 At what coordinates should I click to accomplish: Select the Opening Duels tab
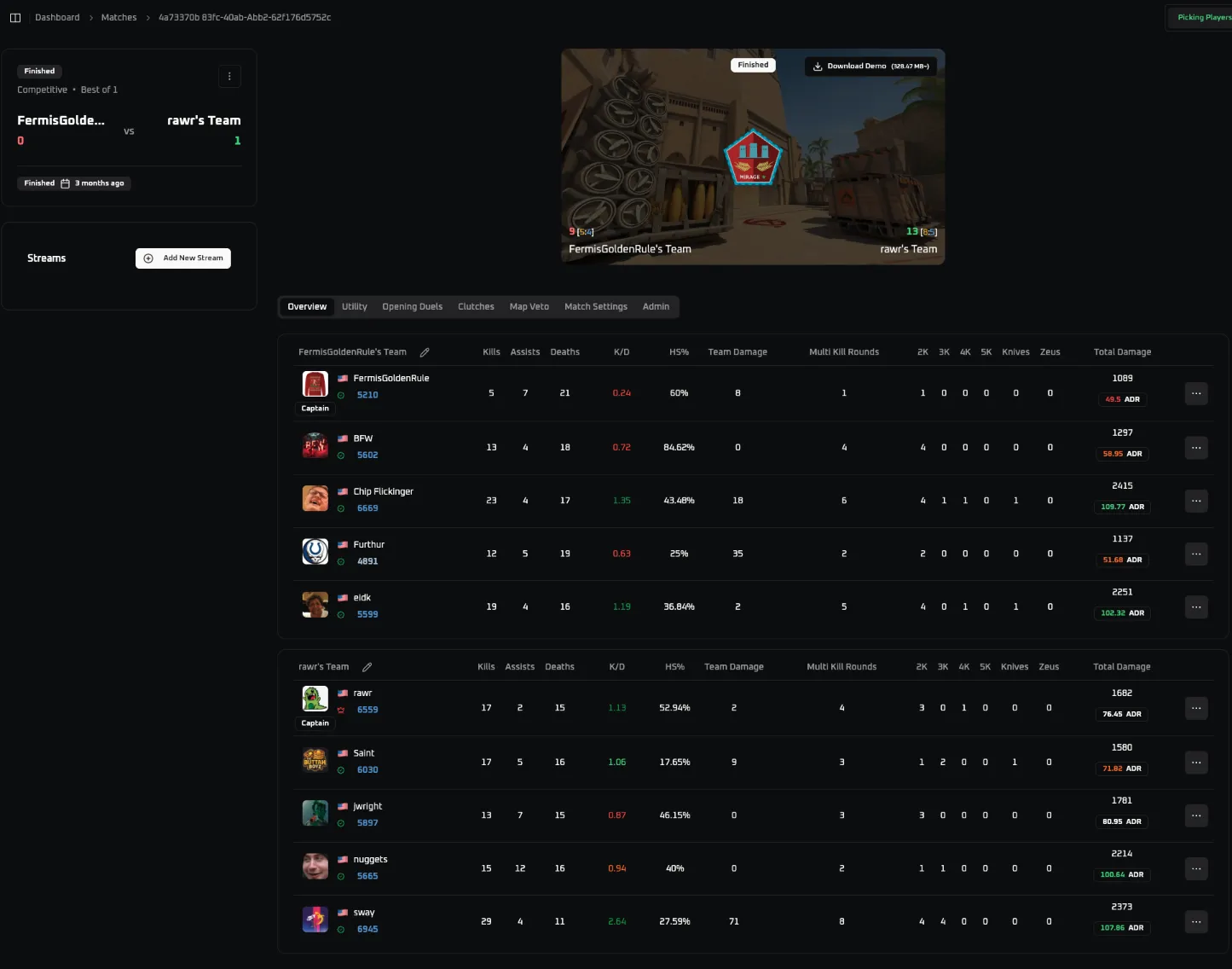pyautogui.click(x=412, y=306)
